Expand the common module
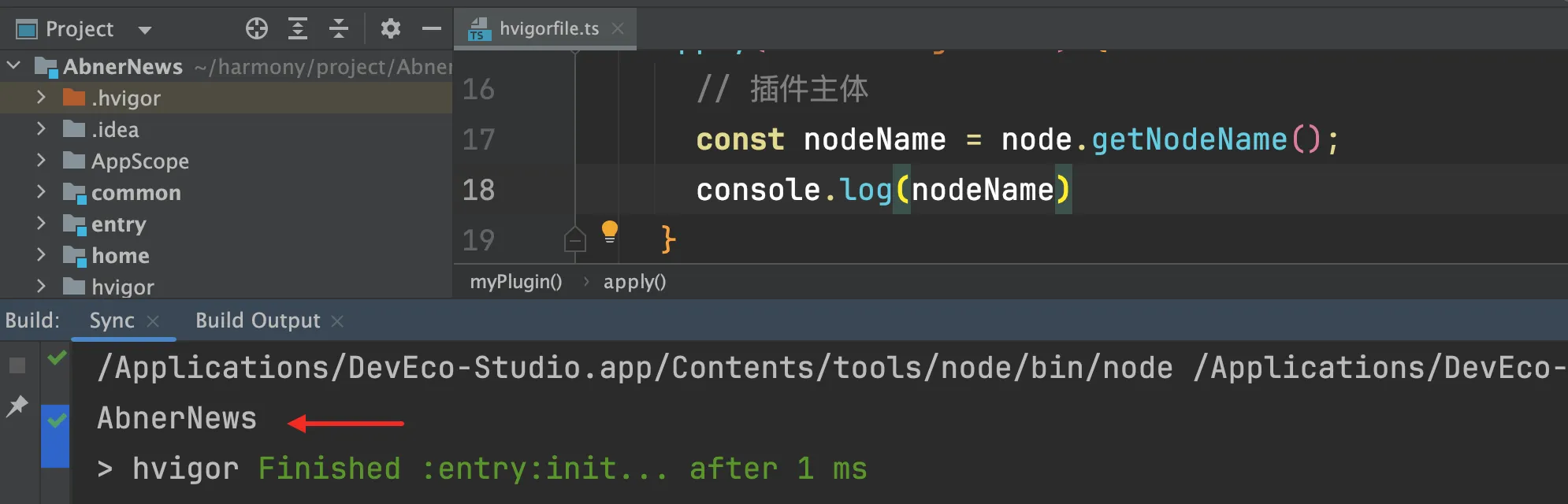 pos(41,191)
